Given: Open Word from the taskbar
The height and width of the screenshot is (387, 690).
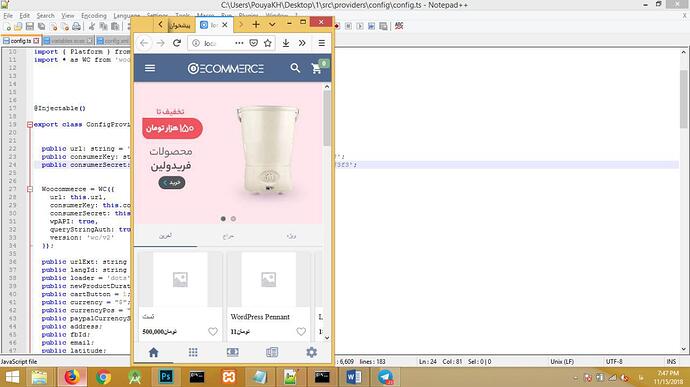Looking at the screenshot, I should pos(354,377).
